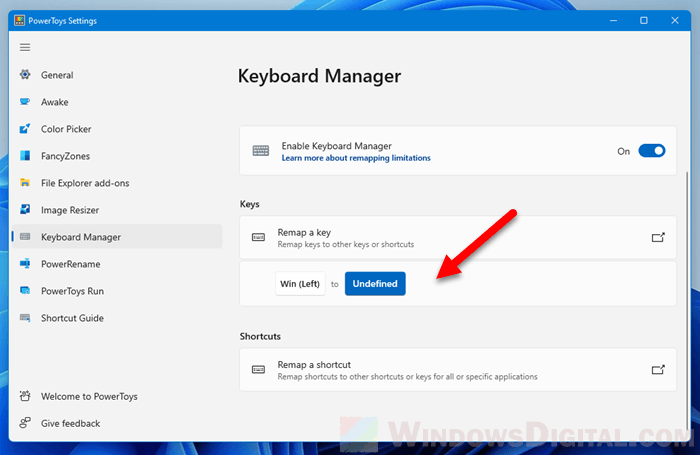Click the Image Resizer icon

25,209
